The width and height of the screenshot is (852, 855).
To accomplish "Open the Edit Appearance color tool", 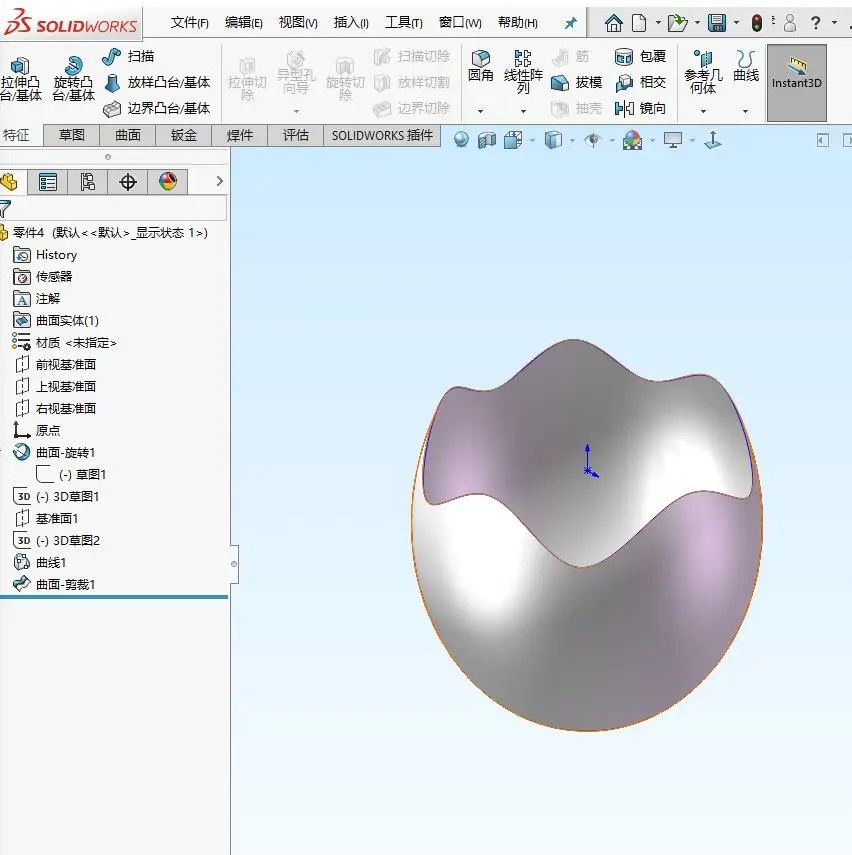I will (x=632, y=141).
